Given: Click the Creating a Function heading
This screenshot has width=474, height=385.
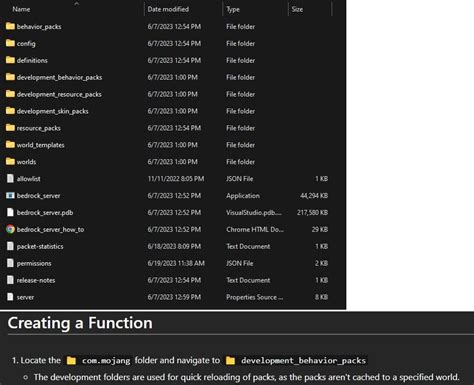Looking at the screenshot, I should 80,323.
